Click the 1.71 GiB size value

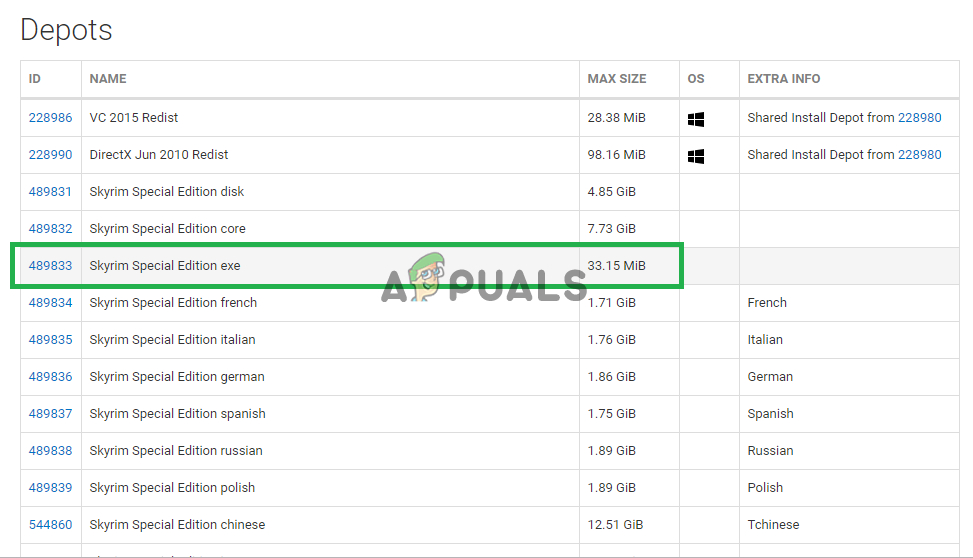(612, 303)
